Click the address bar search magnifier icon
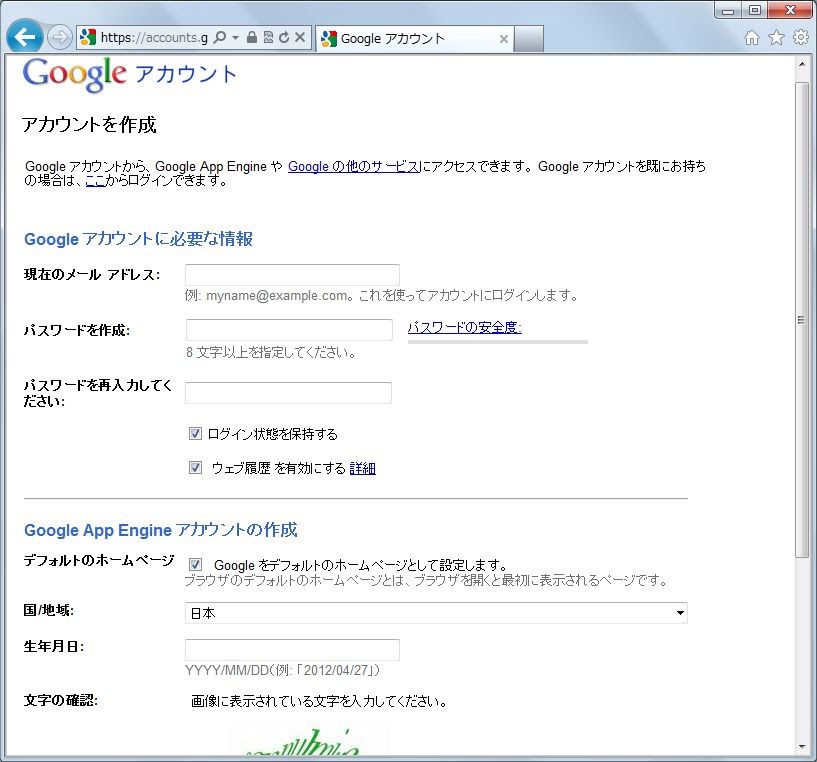Screen dimensions: 817x762 point(220,38)
